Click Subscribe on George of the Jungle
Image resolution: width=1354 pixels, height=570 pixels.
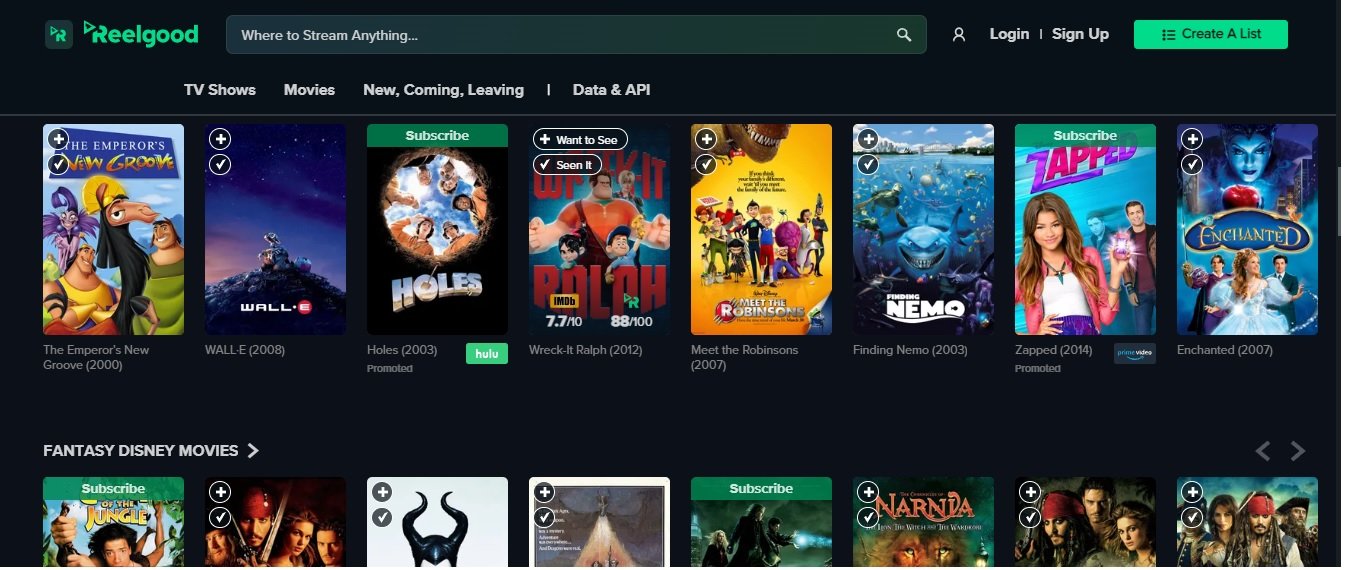coord(113,489)
